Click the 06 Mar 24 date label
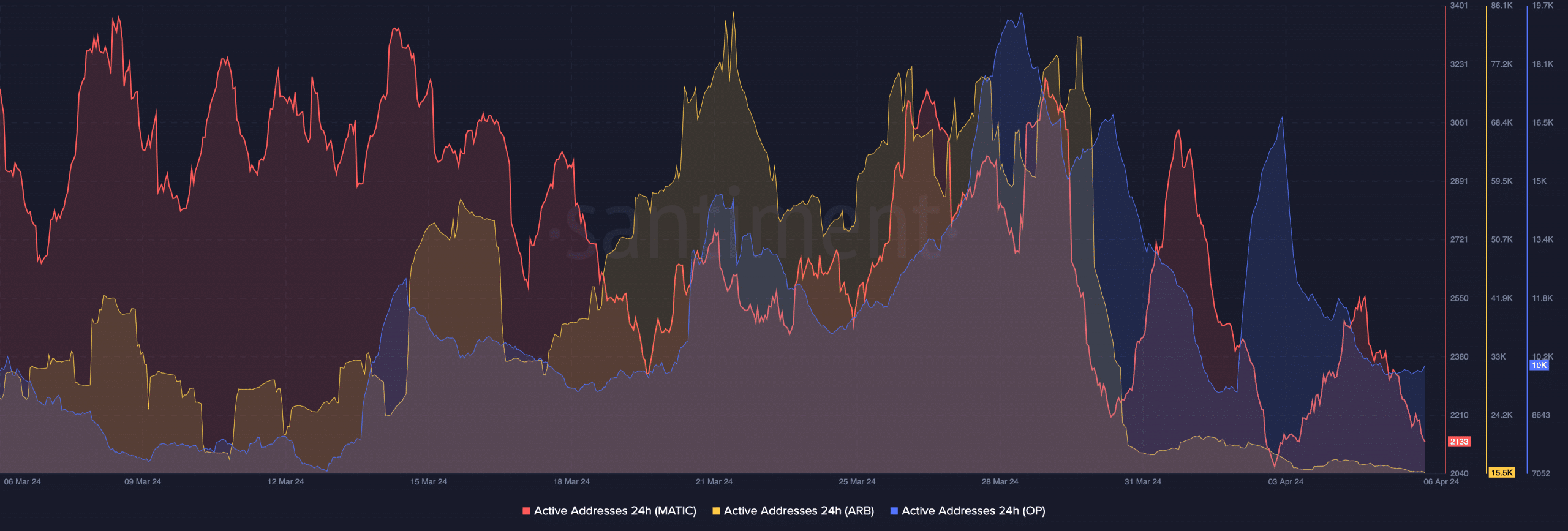This screenshot has width=1568, height=531. tap(22, 482)
